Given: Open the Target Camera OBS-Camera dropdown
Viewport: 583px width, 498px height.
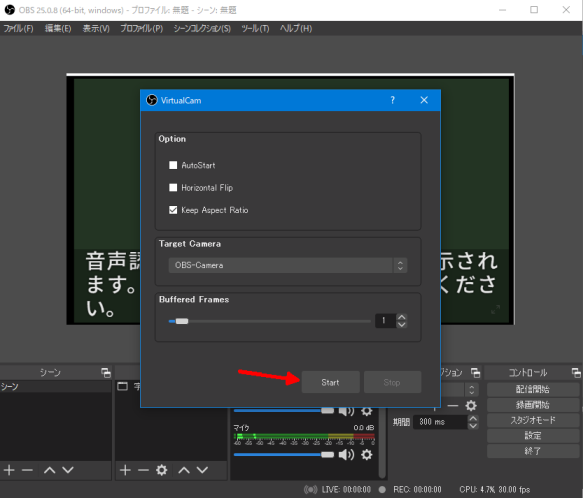Looking at the screenshot, I should [288, 265].
